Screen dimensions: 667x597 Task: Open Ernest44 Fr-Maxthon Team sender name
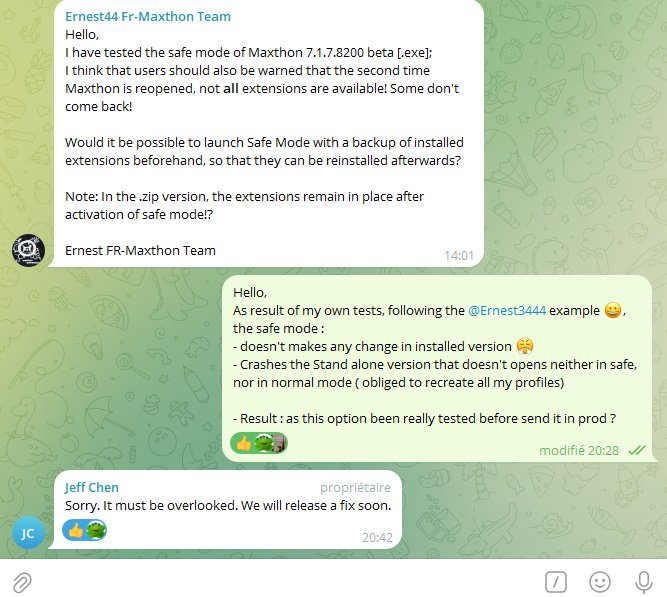pos(148,17)
